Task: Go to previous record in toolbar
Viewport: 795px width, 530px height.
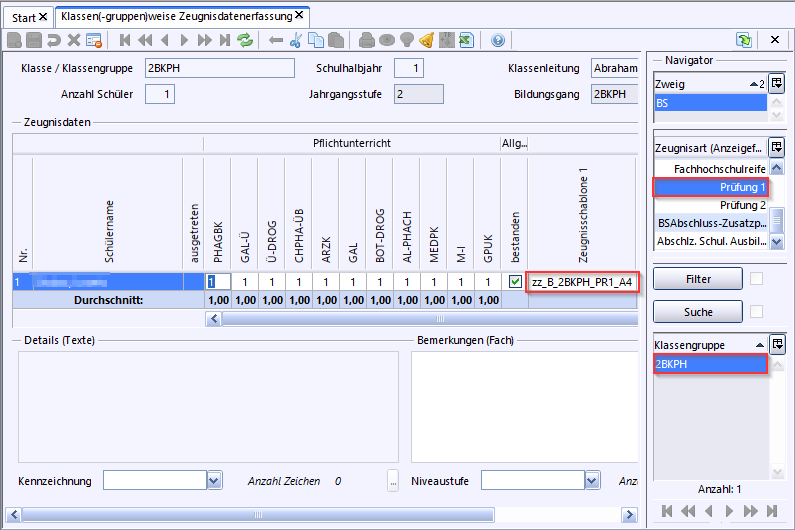Action: (x=164, y=40)
